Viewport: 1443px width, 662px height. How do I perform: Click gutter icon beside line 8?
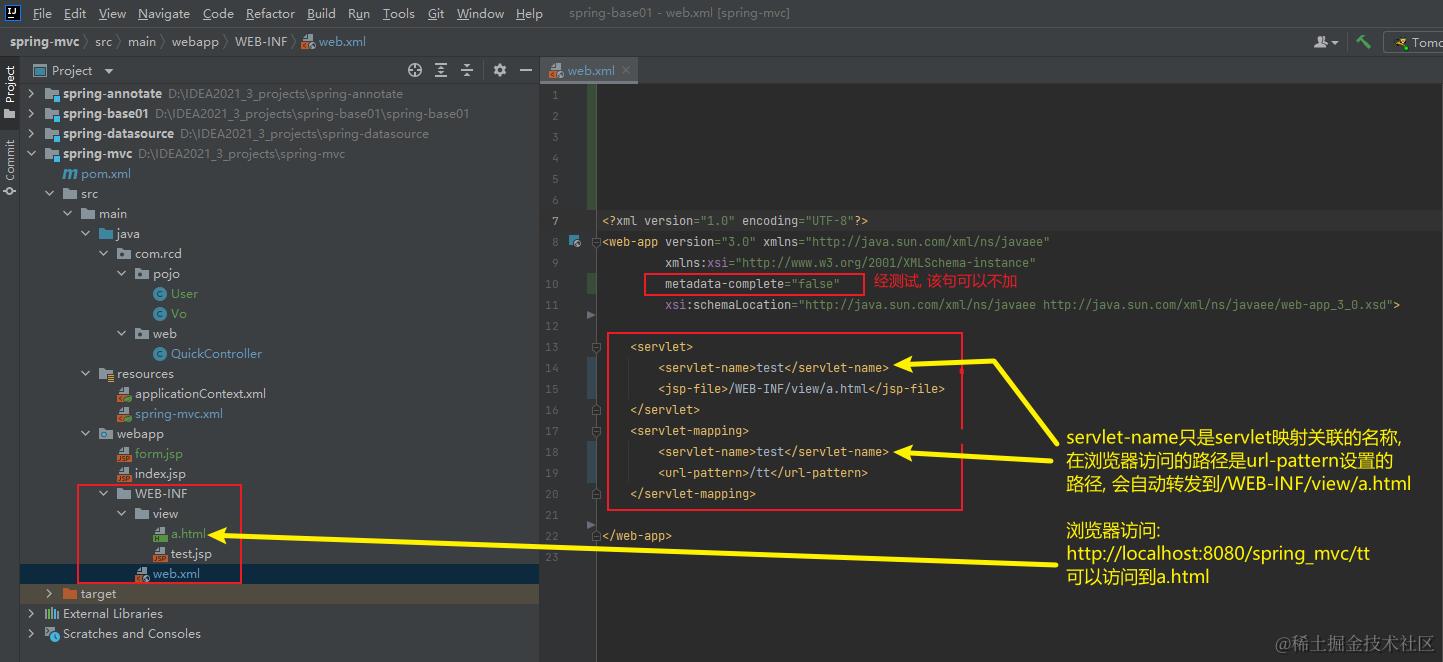(574, 241)
